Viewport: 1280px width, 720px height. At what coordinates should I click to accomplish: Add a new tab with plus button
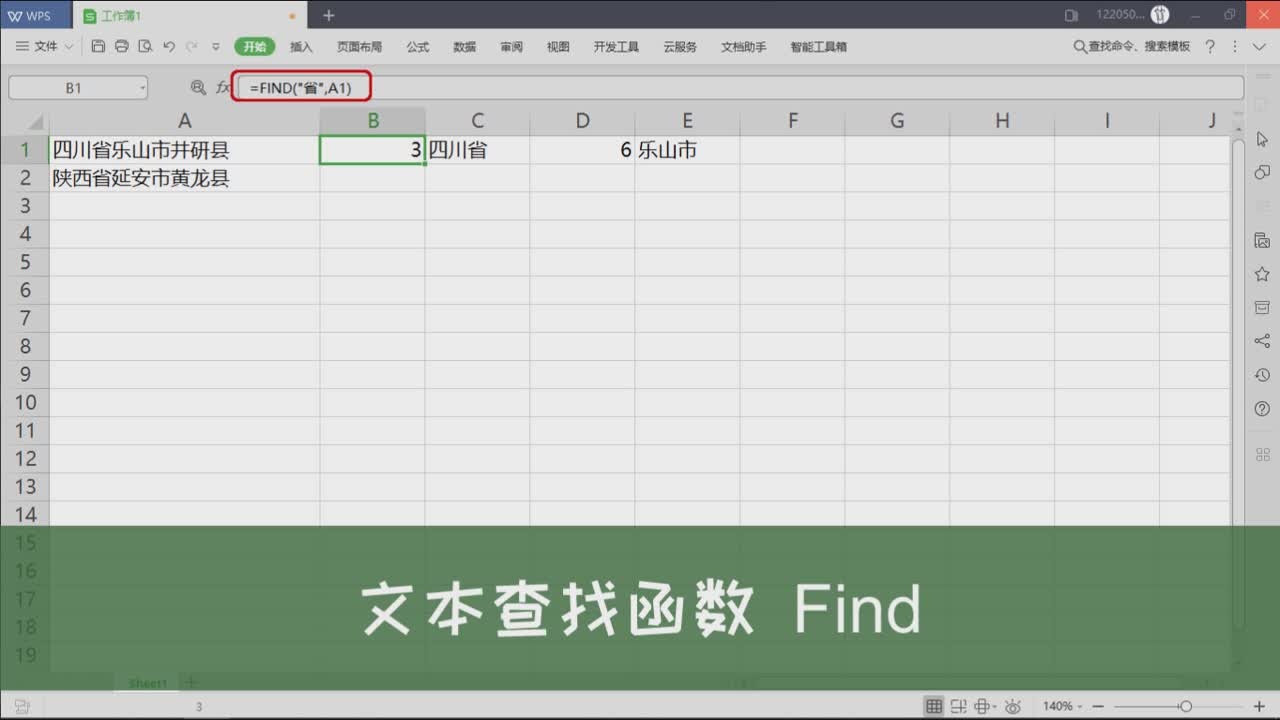click(328, 15)
